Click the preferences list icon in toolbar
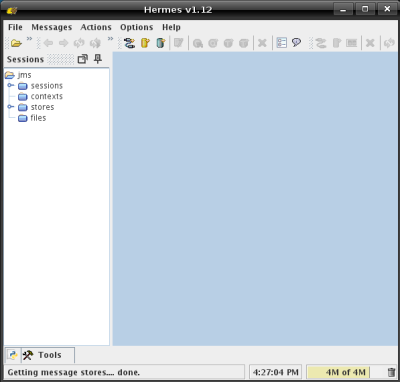This screenshot has height=382, width=400. [x=282, y=43]
